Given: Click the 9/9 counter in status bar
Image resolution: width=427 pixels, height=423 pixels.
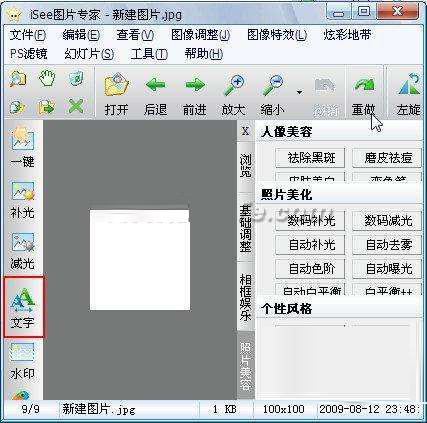Looking at the screenshot, I should [x=30, y=409].
